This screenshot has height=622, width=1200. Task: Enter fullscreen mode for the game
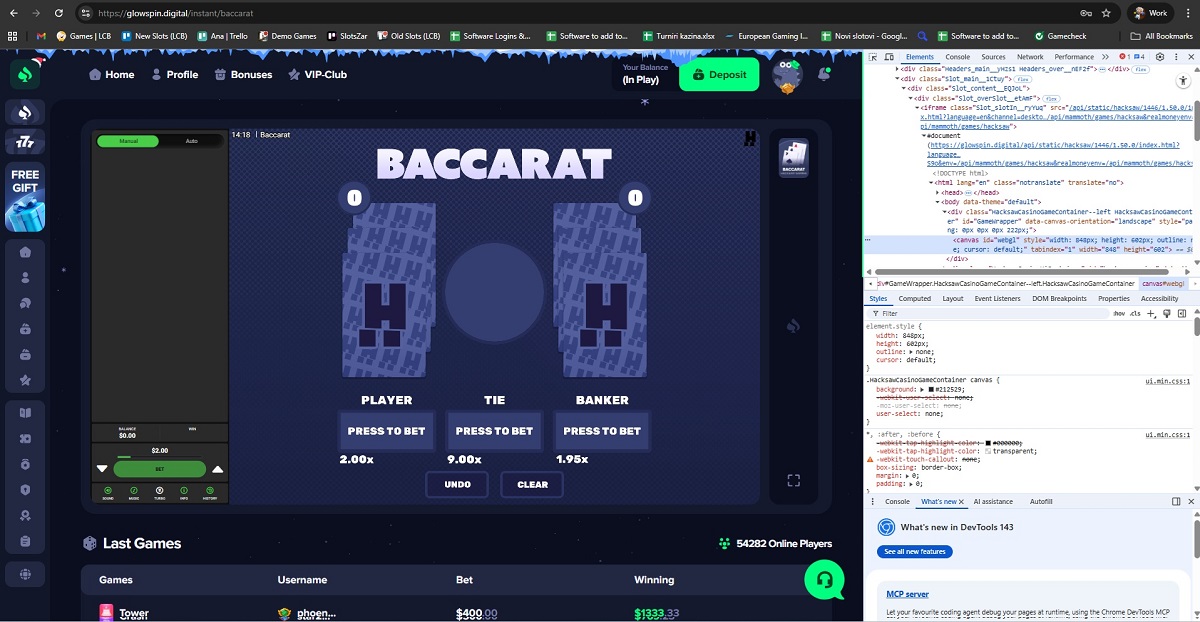pyautogui.click(x=794, y=481)
